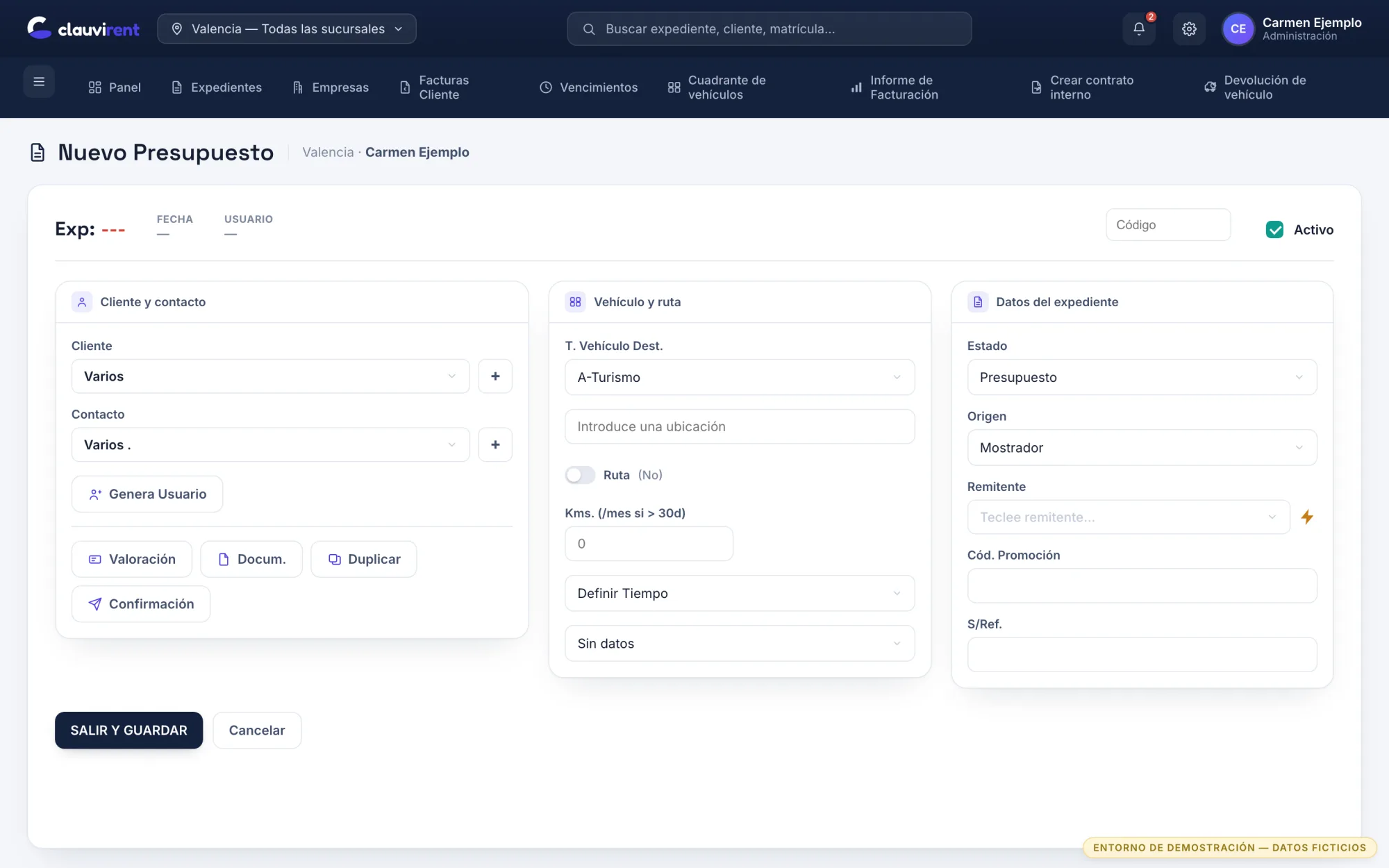This screenshot has width=1389, height=868.
Task: Open the notifications bell
Action: click(x=1139, y=28)
